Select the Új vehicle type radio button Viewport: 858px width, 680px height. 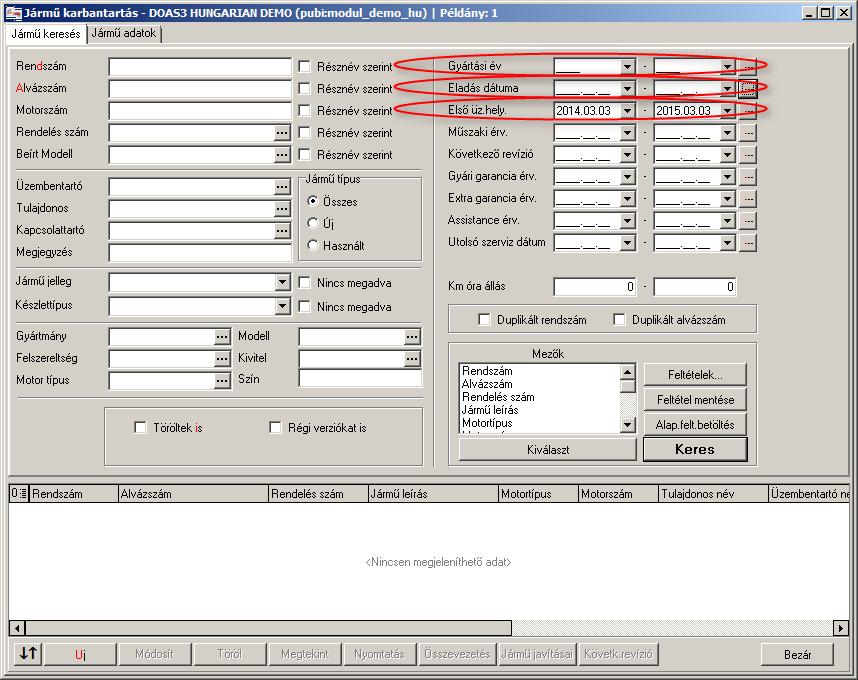pyautogui.click(x=312, y=223)
